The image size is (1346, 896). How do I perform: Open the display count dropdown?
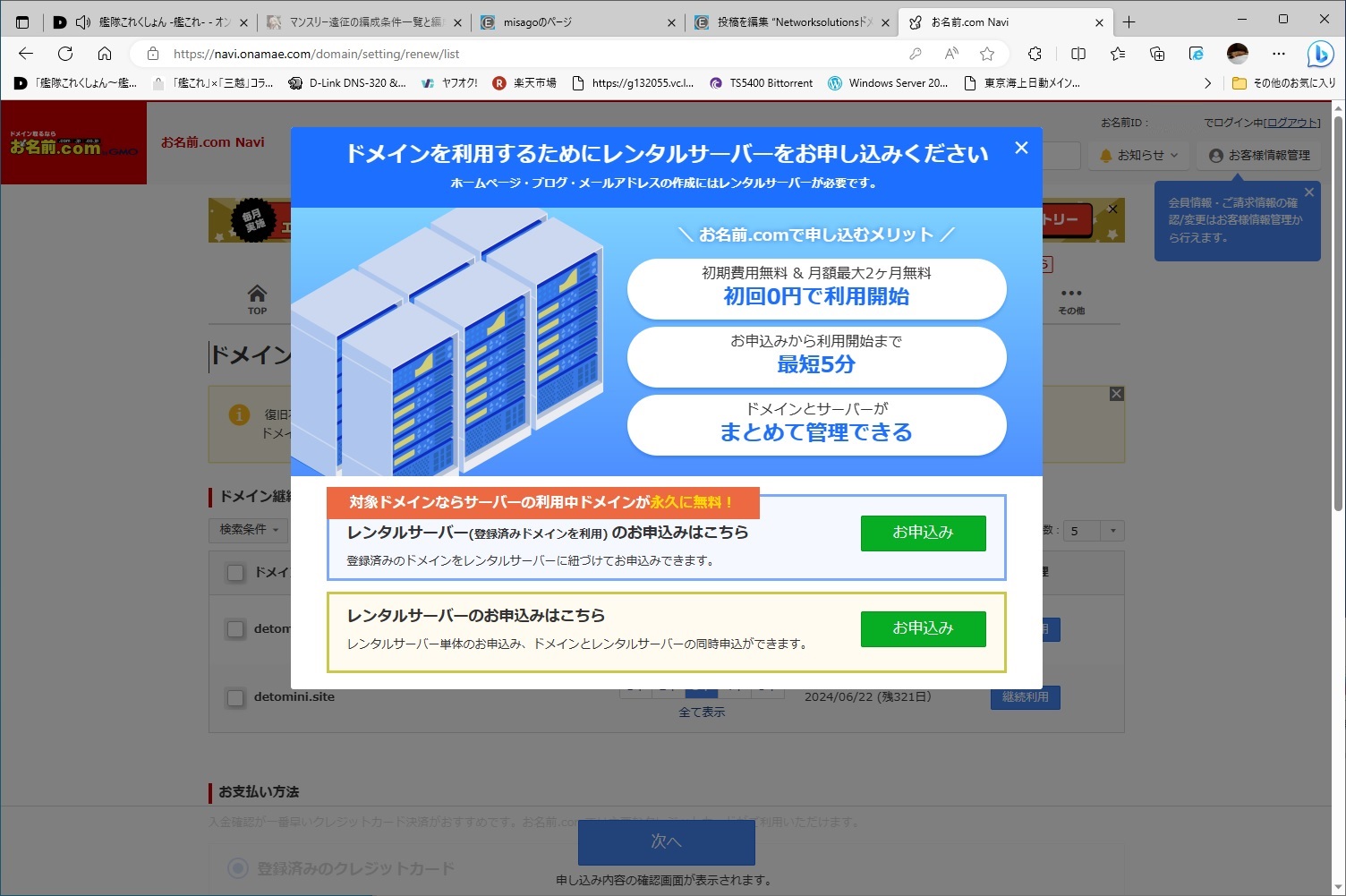coord(1092,531)
